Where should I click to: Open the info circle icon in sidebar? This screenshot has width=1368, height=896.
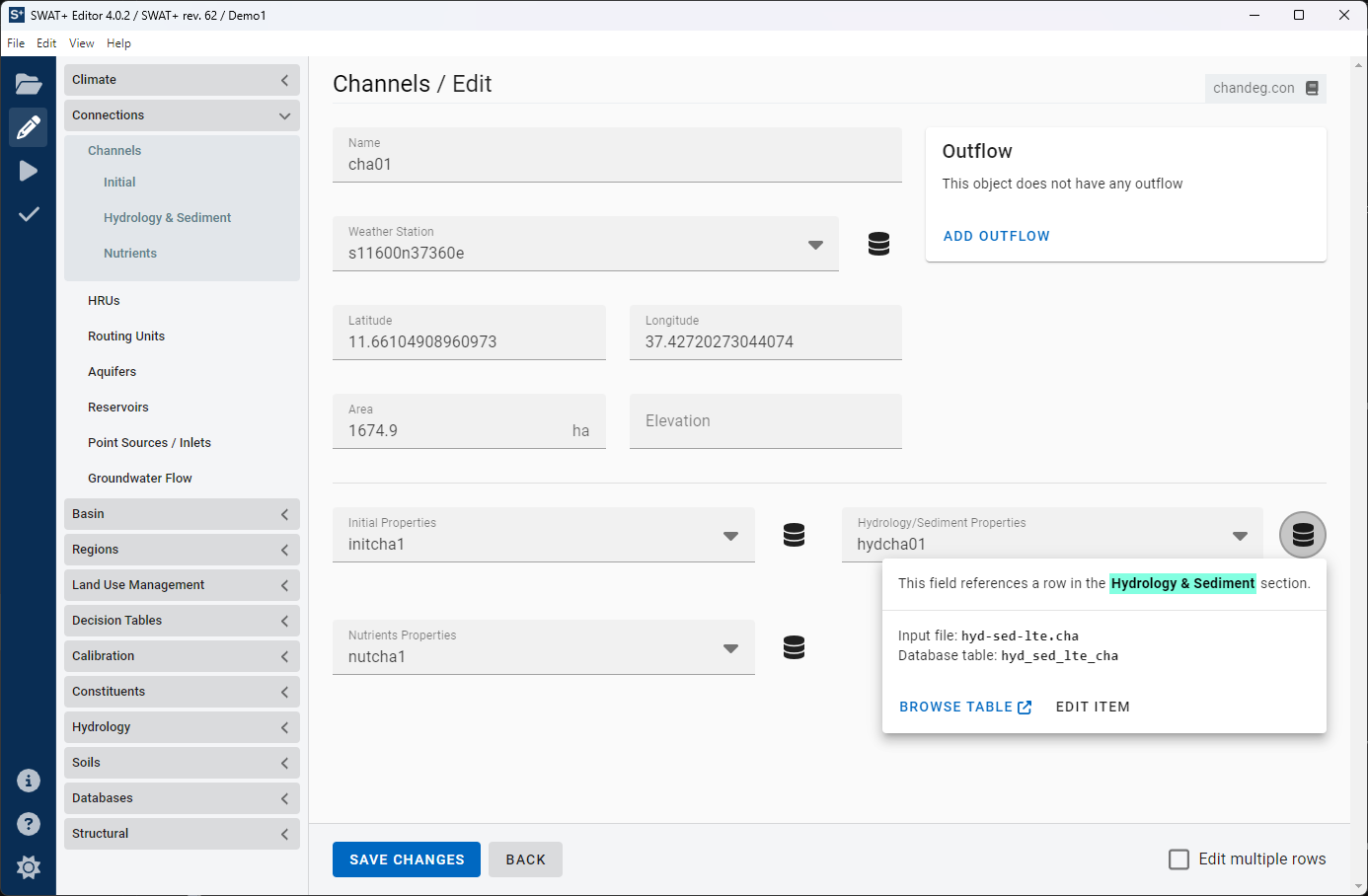coord(29,781)
